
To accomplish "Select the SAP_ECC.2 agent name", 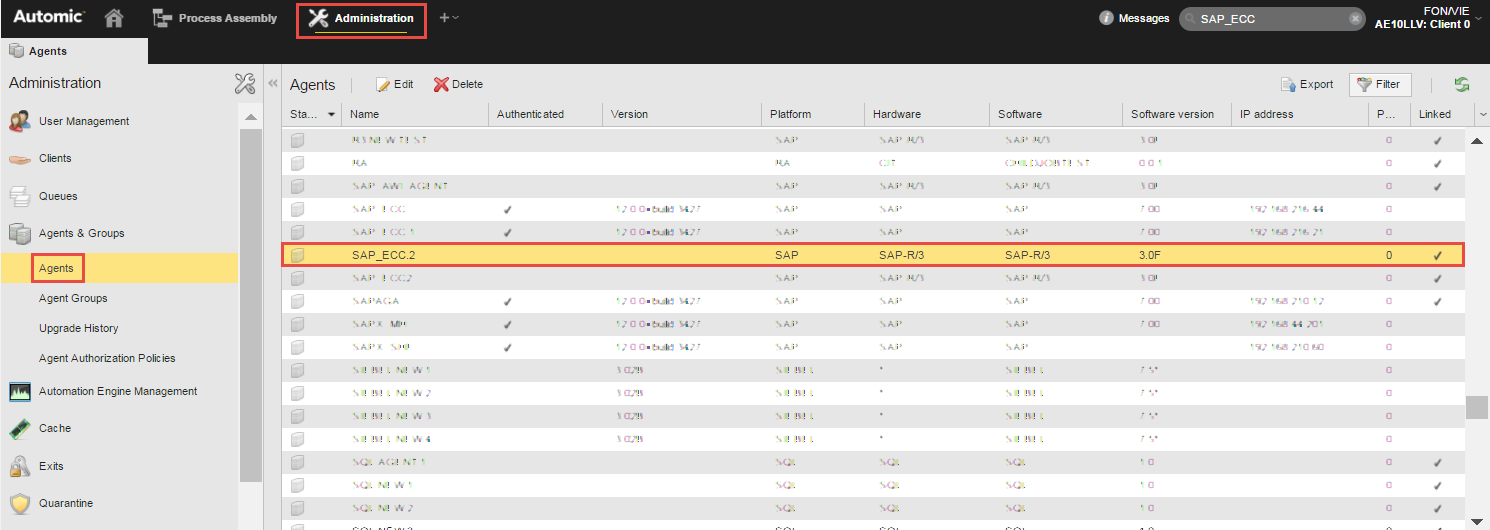I will coord(384,255).
